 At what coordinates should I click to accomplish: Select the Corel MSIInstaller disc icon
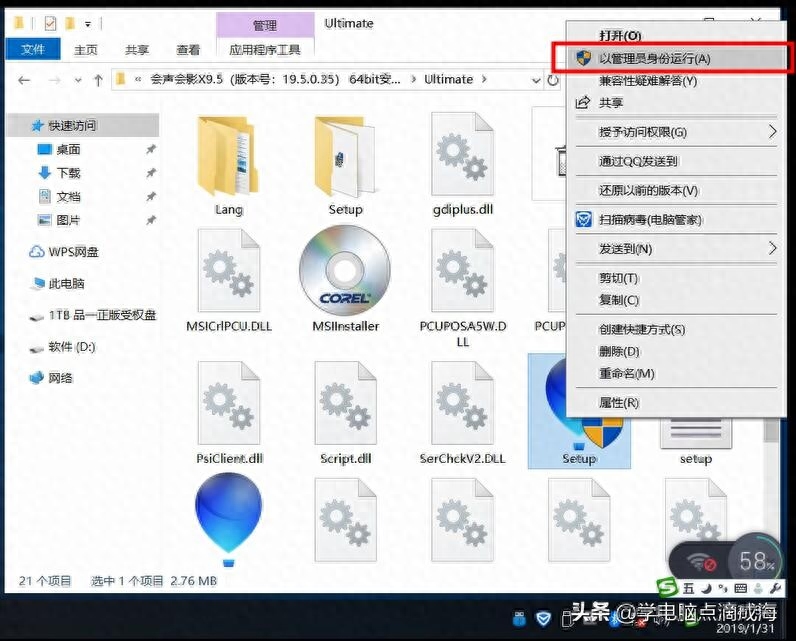click(x=345, y=271)
